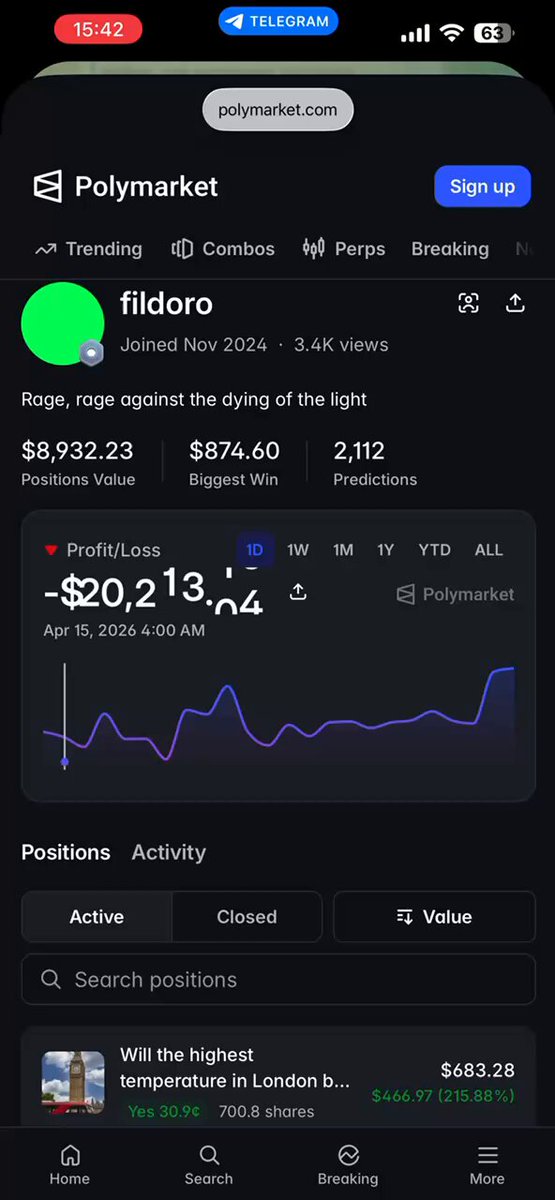The width and height of the screenshot is (555, 1200).
Task: Switch chart range to 1W
Action: coord(298,550)
